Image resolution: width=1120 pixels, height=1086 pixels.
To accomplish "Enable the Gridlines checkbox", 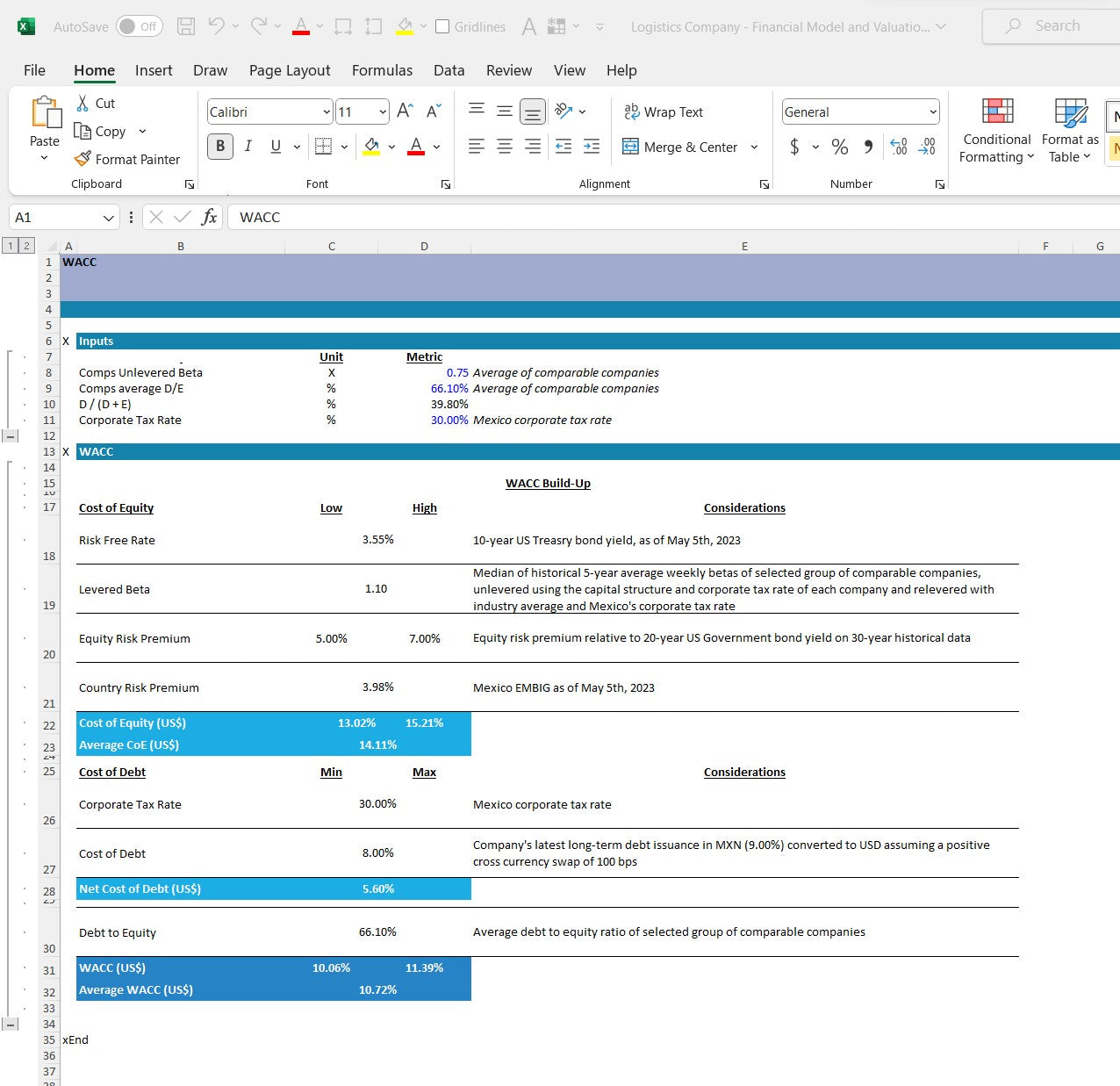I will point(443,26).
